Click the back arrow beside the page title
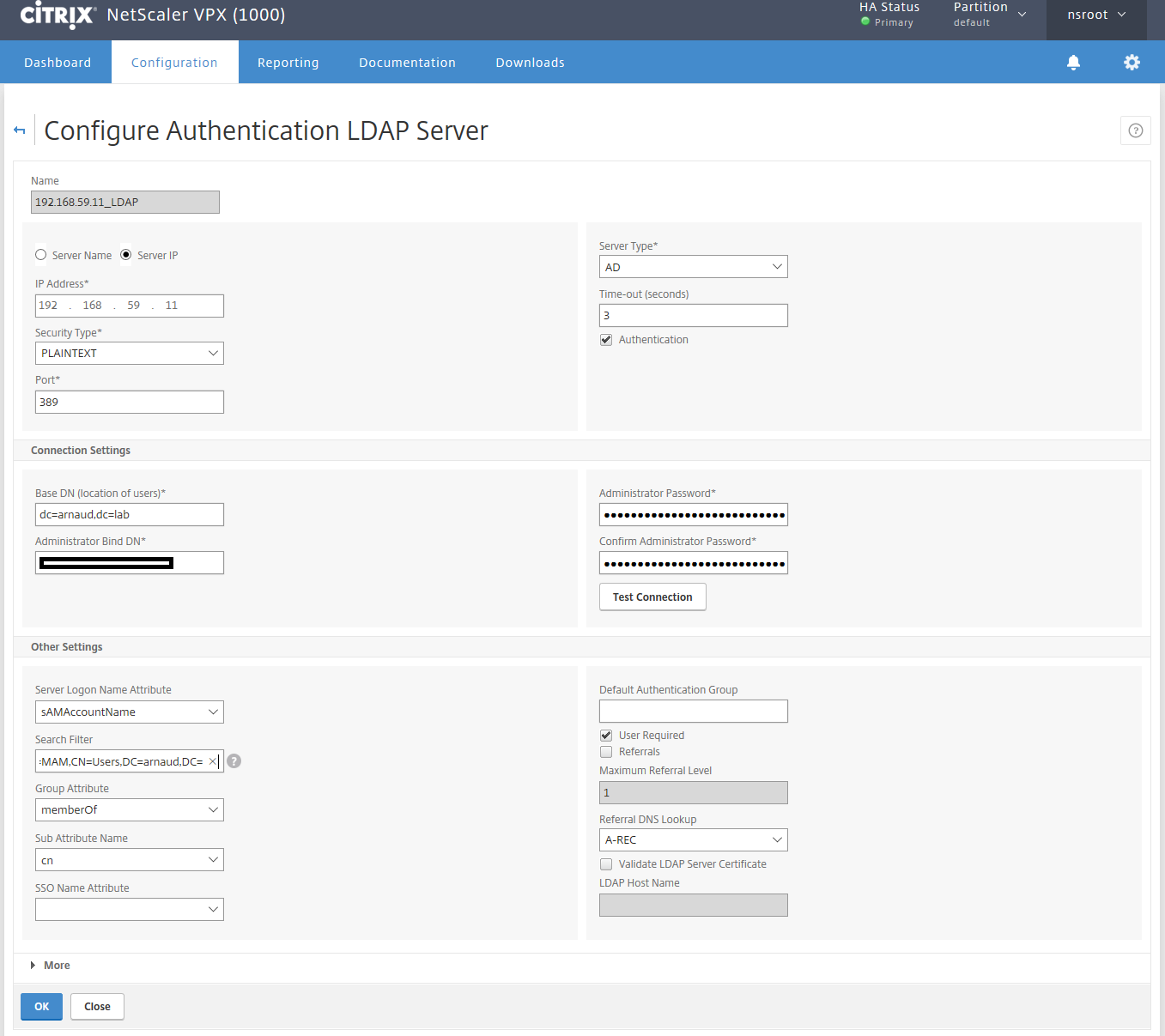This screenshot has width=1165, height=1036. (x=20, y=130)
